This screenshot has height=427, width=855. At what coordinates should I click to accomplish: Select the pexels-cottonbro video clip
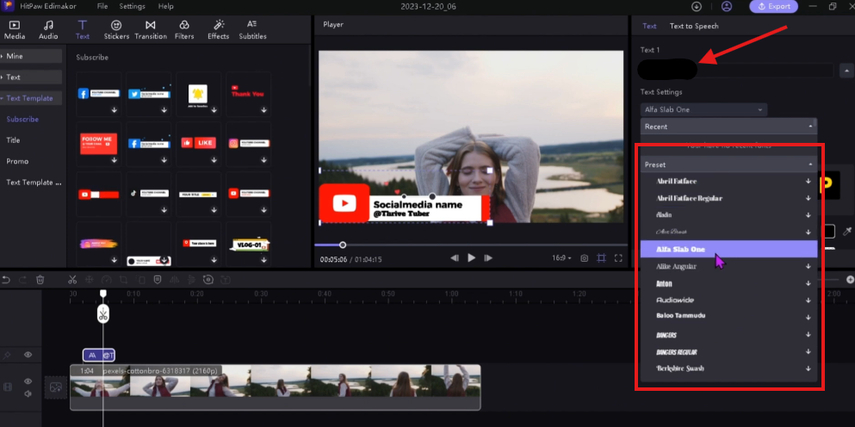275,387
